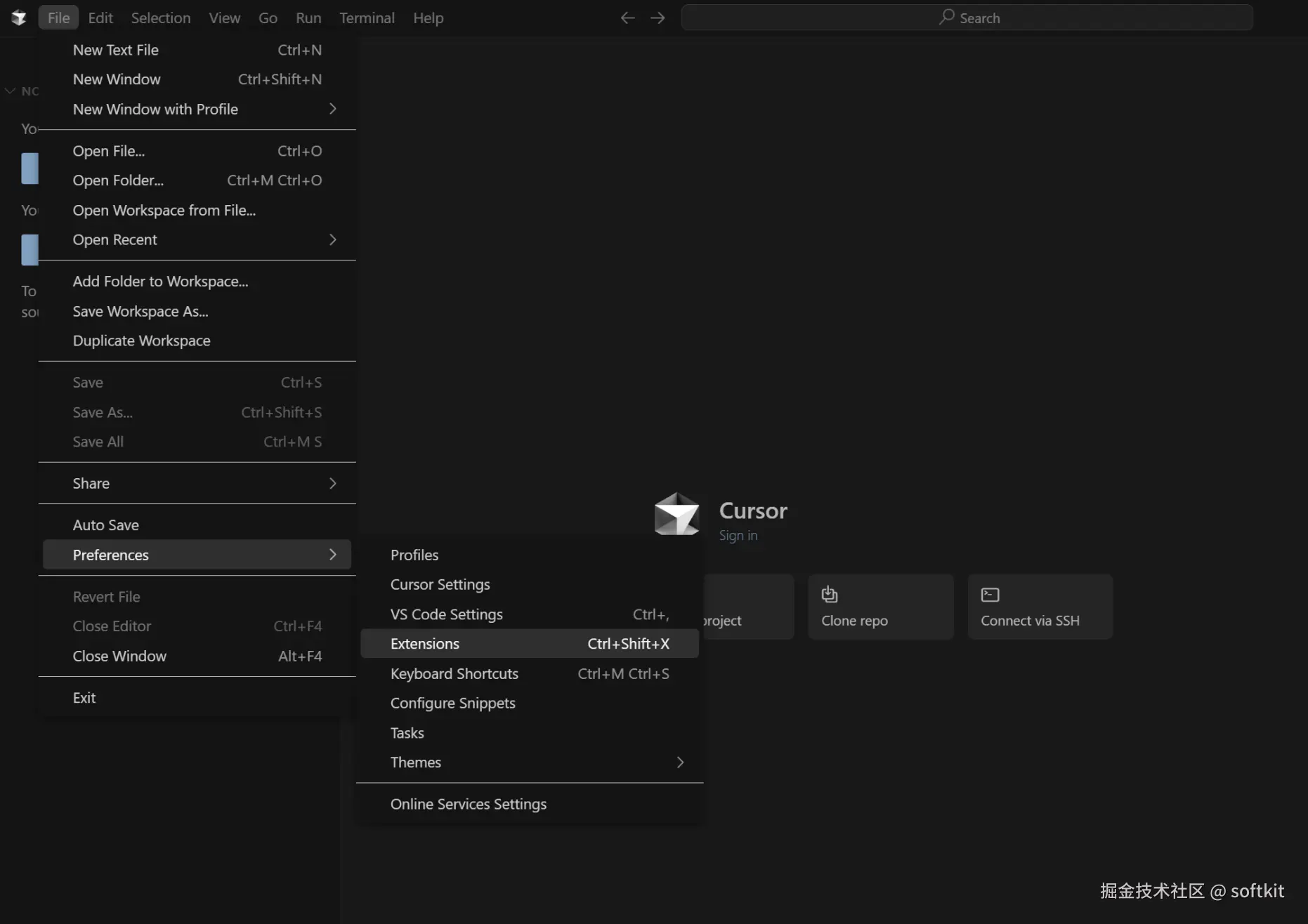Open Profiles in Preferences submenu
This screenshot has width=1308, height=924.
coord(530,555)
